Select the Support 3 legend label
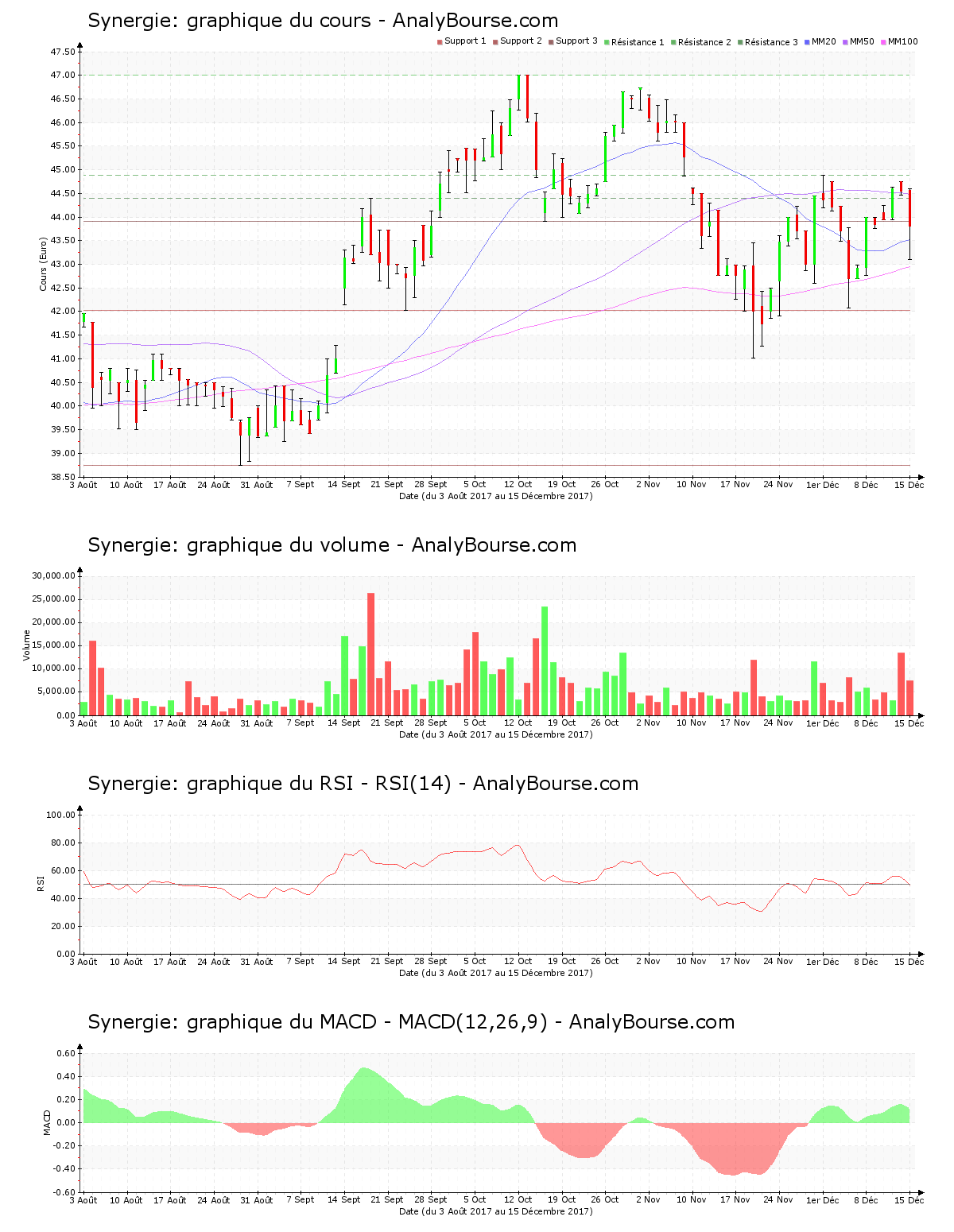 pyautogui.click(x=576, y=41)
